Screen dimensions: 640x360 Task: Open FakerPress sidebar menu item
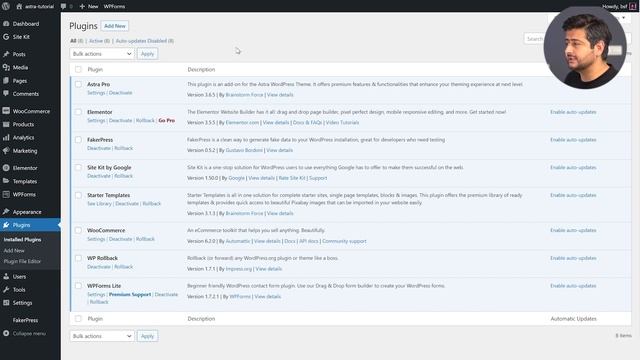[x=25, y=320]
